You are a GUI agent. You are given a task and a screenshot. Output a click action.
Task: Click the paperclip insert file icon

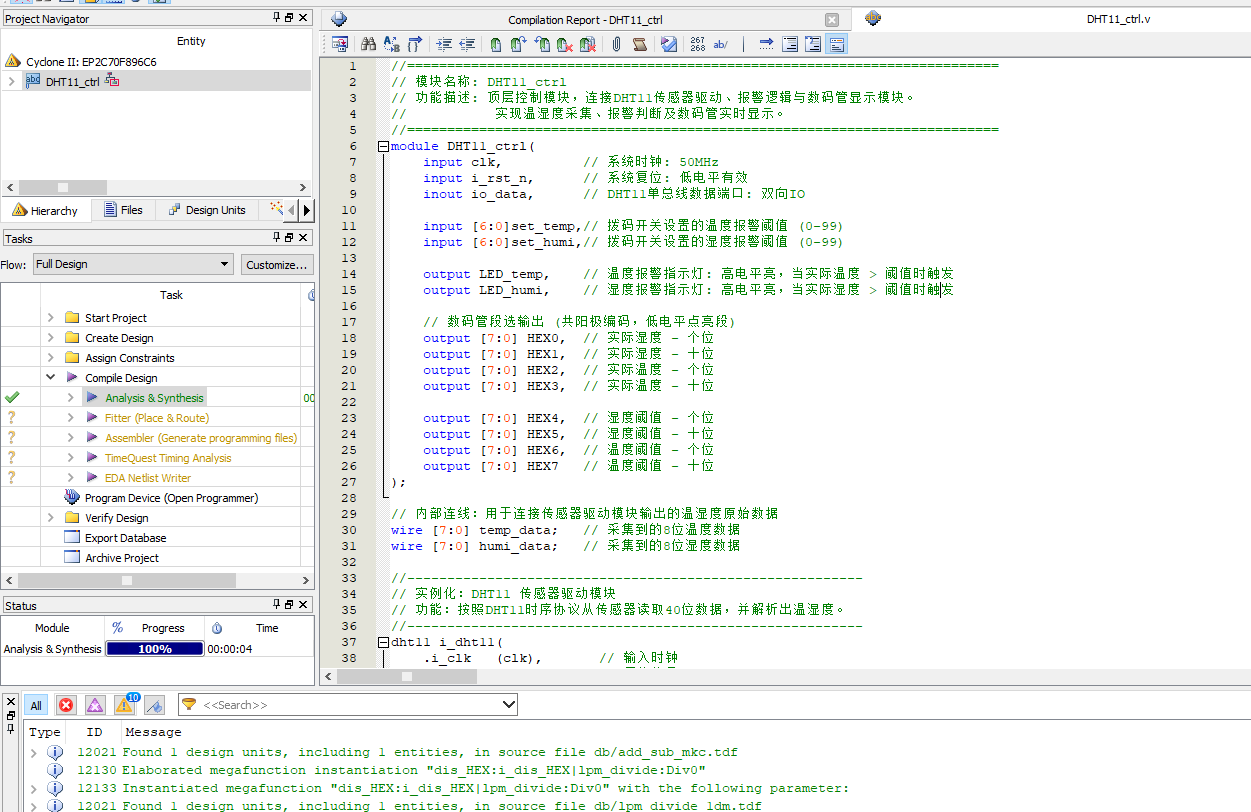point(616,44)
